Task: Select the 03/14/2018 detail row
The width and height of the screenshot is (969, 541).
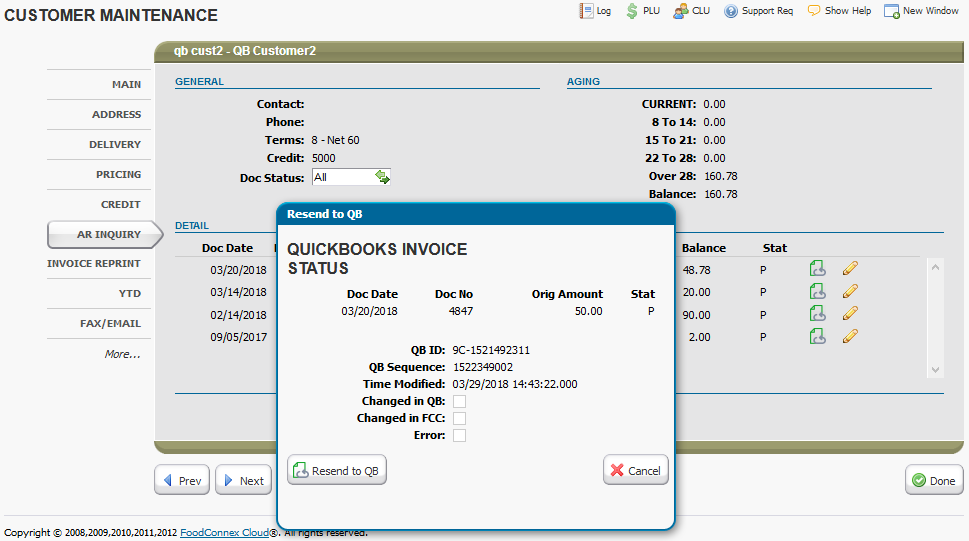Action: pos(239,292)
